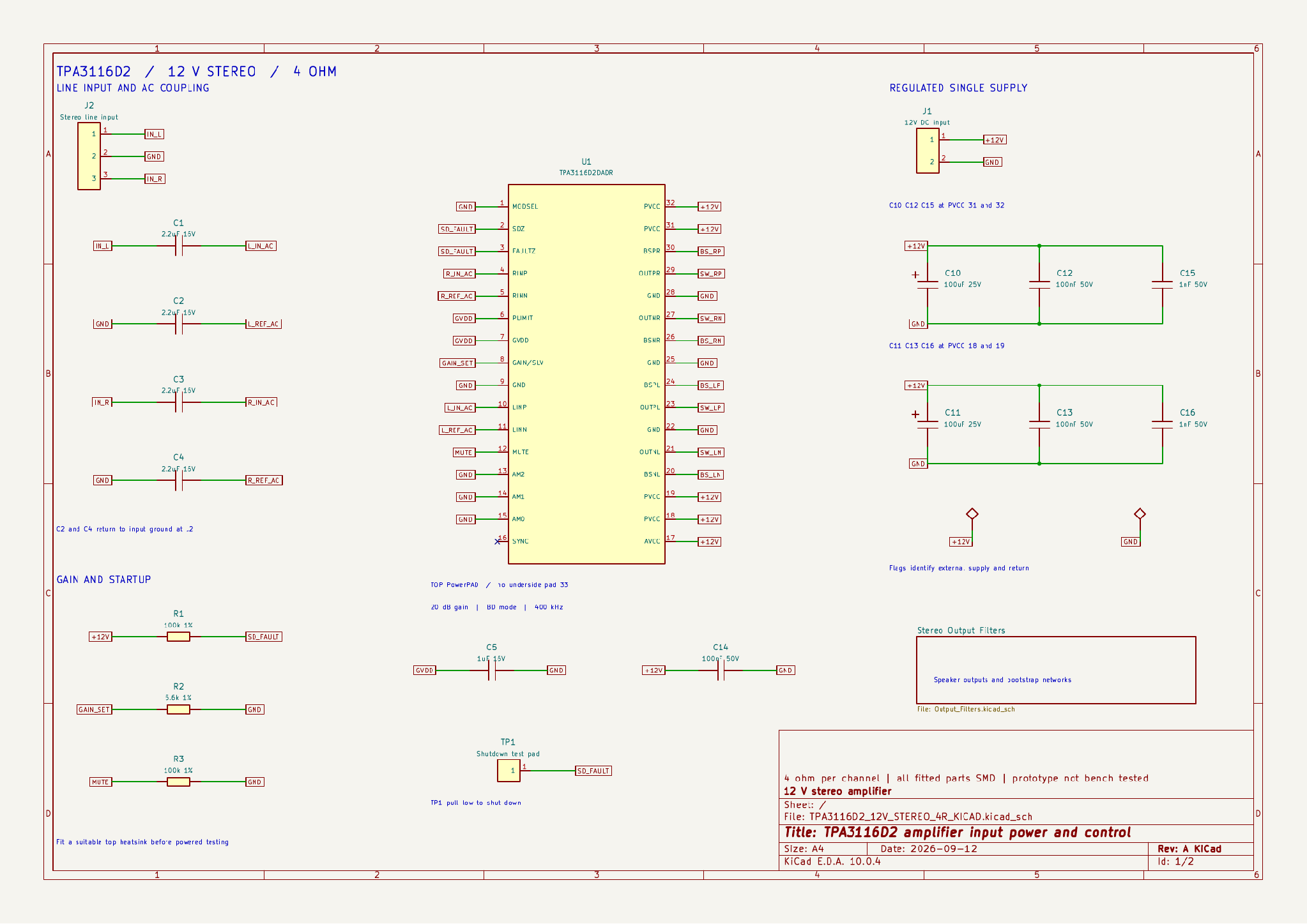The height and width of the screenshot is (924, 1307).
Task: Select capacitor C3 symbol
Action: 179,402
